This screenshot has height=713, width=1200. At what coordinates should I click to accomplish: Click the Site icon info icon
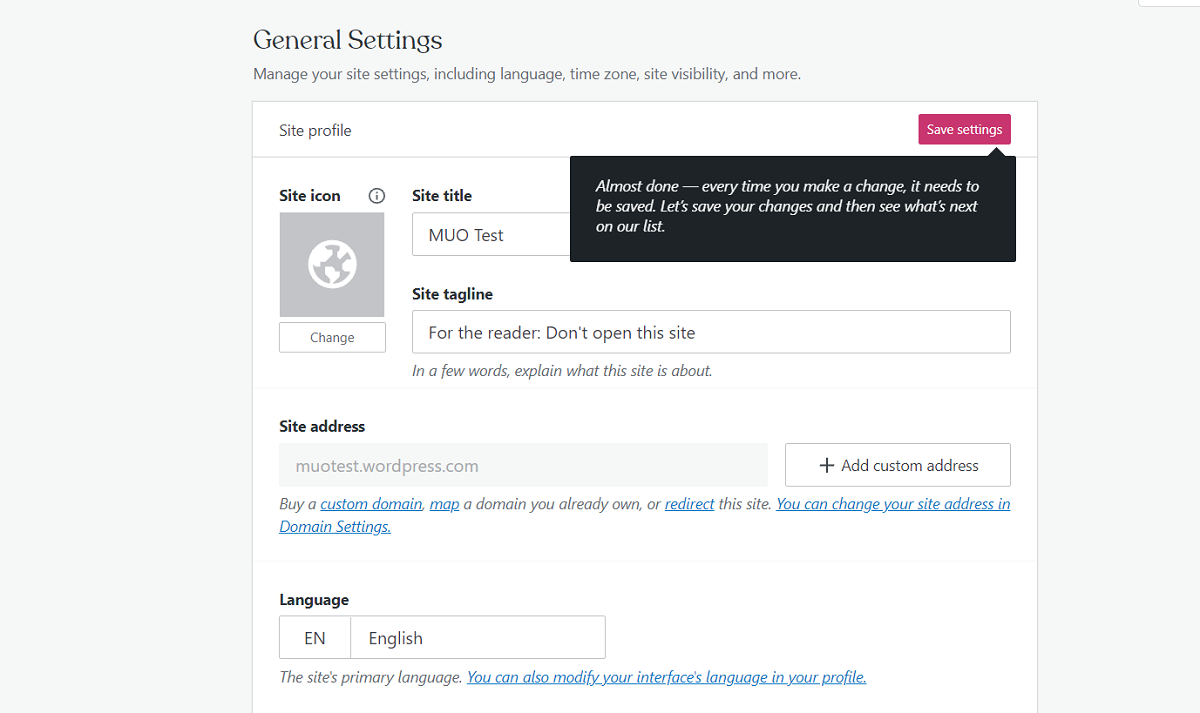point(377,196)
